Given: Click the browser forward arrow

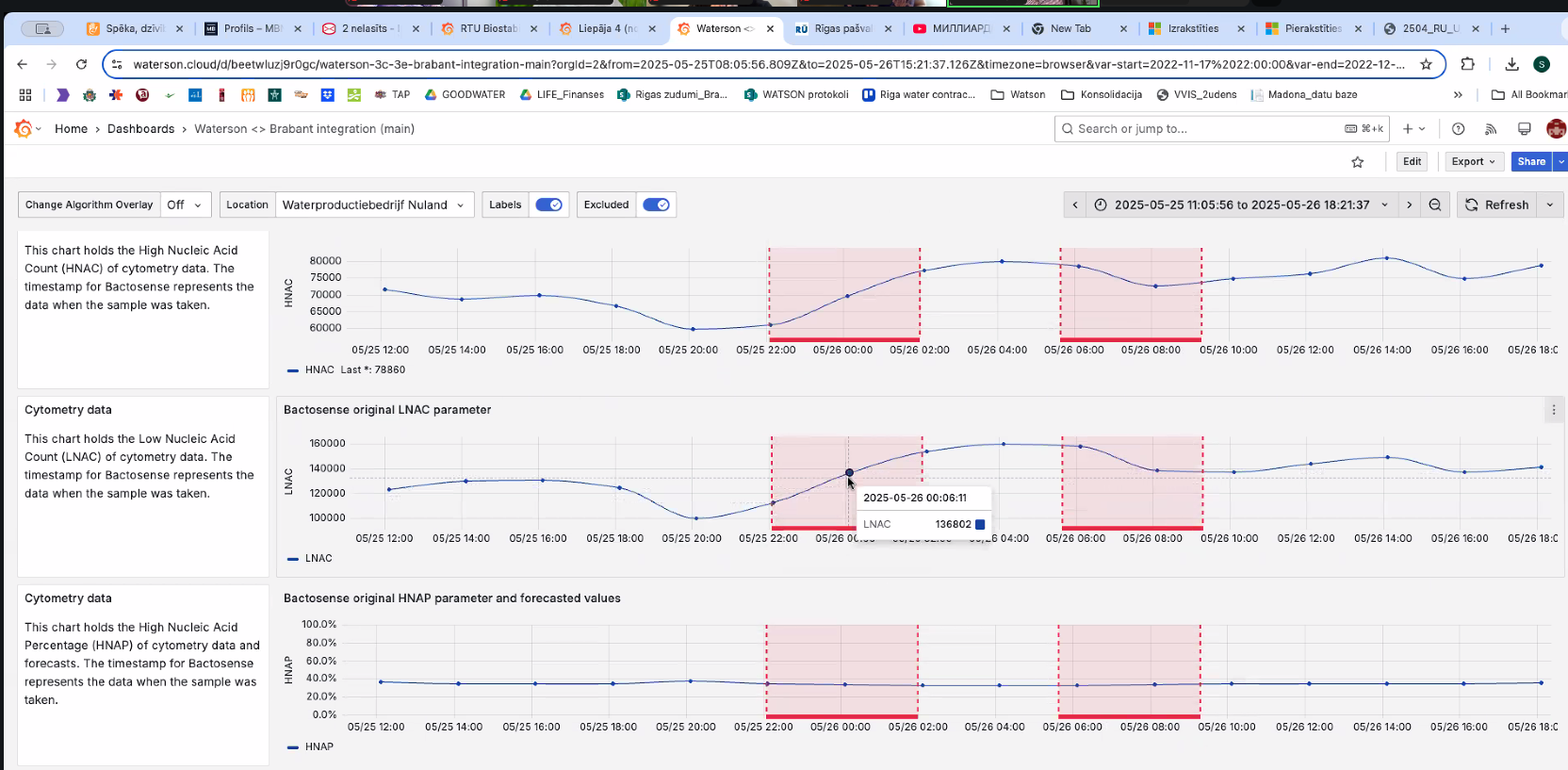Looking at the screenshot, I should (x=52, y=64).
